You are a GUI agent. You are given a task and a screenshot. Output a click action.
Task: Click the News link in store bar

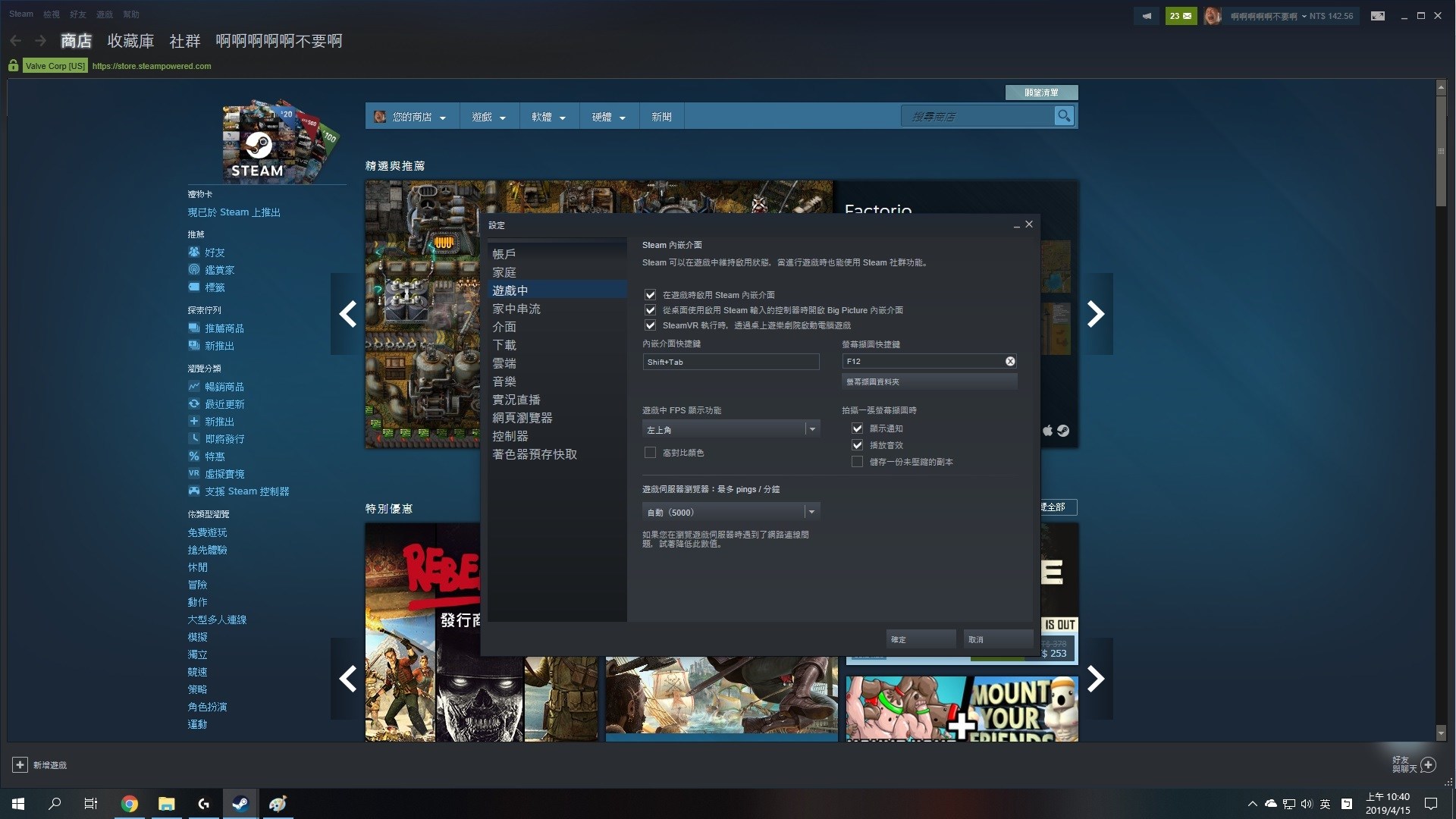[x=661, y=117]
